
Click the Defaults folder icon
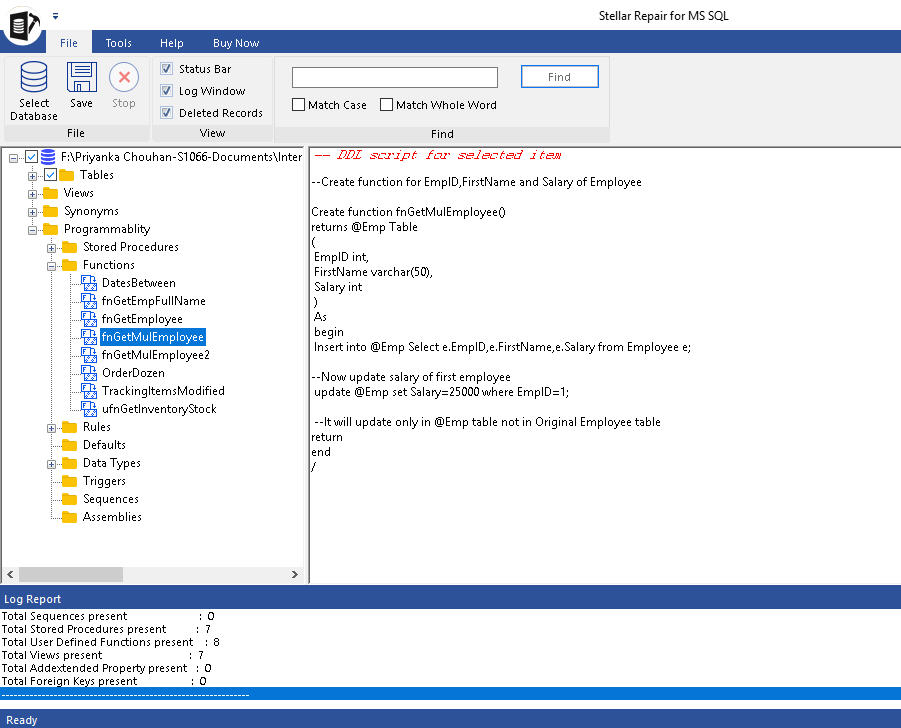[x=70, y=445]
